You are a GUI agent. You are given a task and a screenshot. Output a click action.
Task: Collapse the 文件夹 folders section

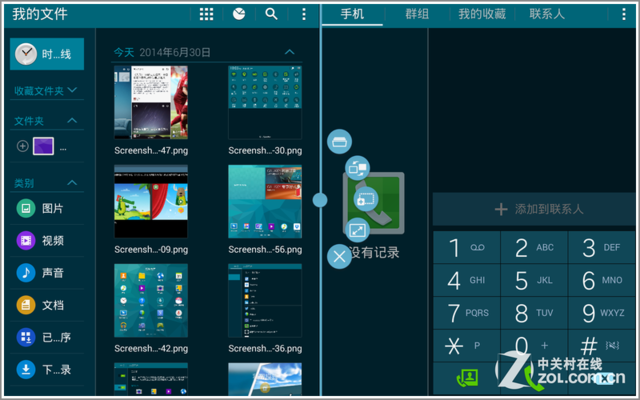(72, 120)
